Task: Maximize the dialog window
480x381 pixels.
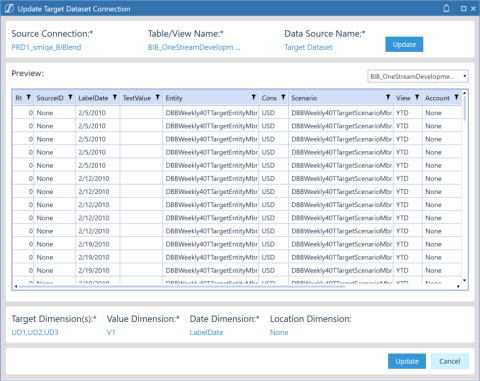Action: [x=464, y=9]
